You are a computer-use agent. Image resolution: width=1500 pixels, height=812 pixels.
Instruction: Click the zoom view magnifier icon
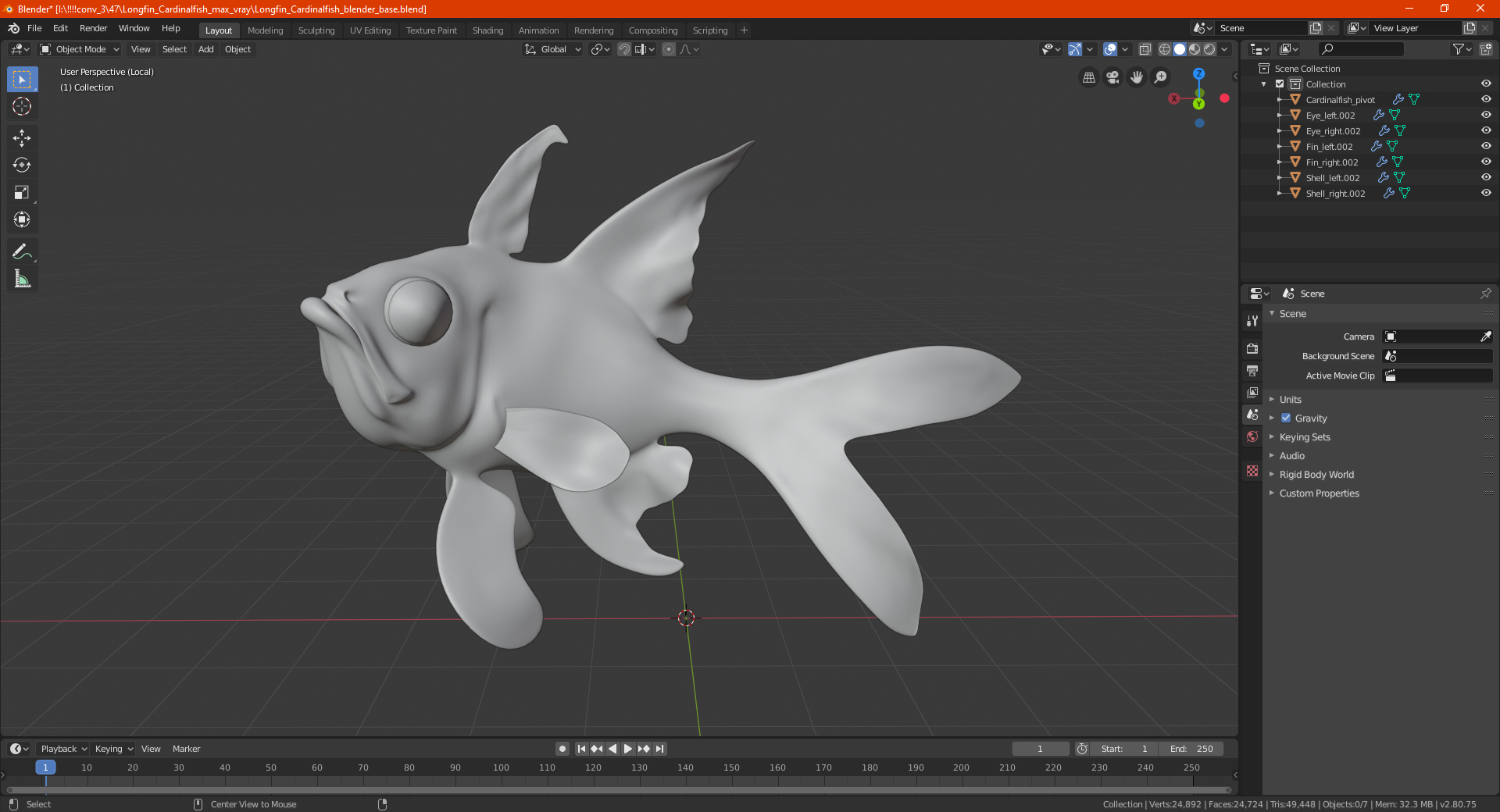[x=1161, y=77]
